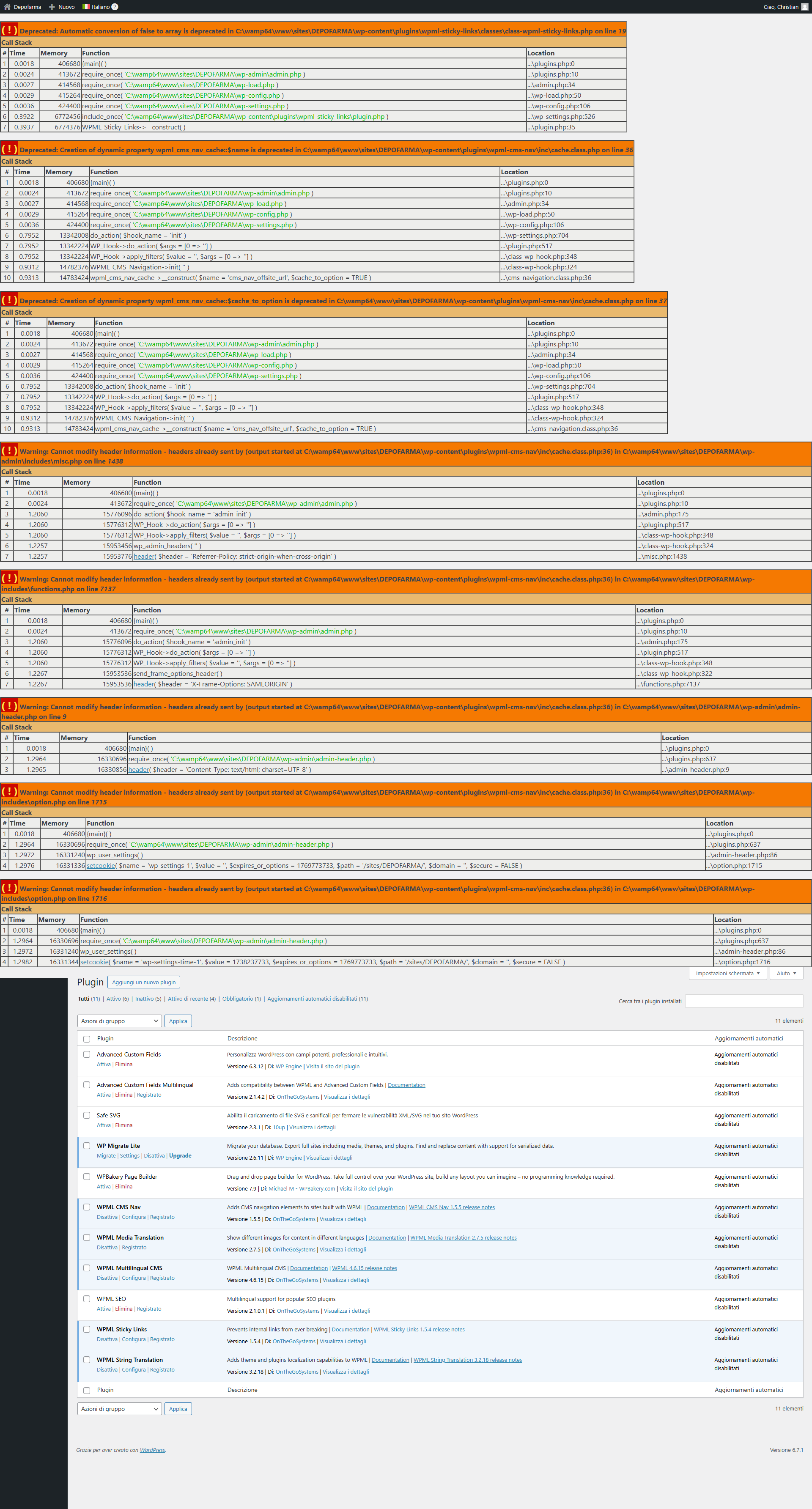Click the first Deprecated error exclamation icon
The width and height of the screenshot is (812, 1509).
9,30
